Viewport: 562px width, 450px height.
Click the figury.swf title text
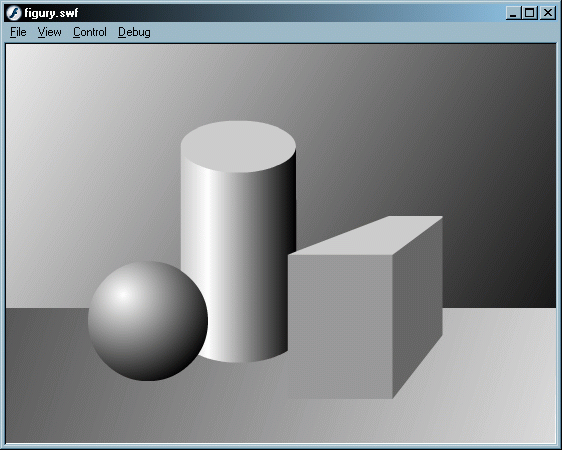pos(51,14)
